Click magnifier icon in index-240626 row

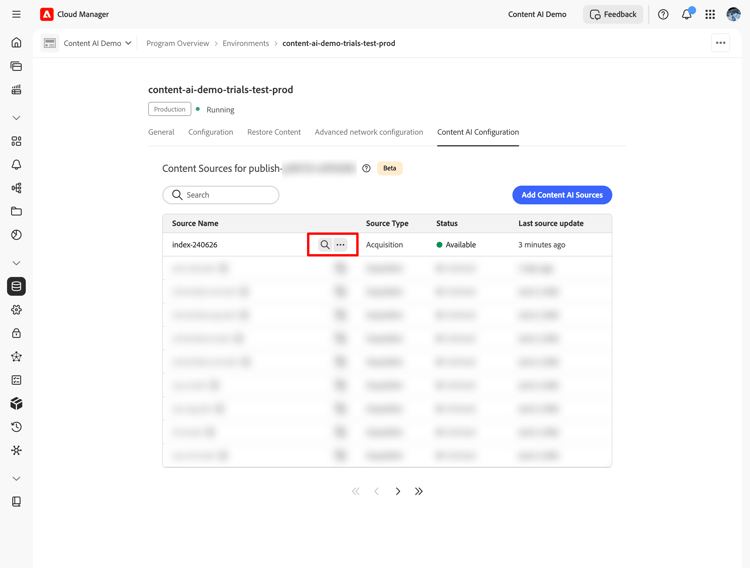[325, 245]
